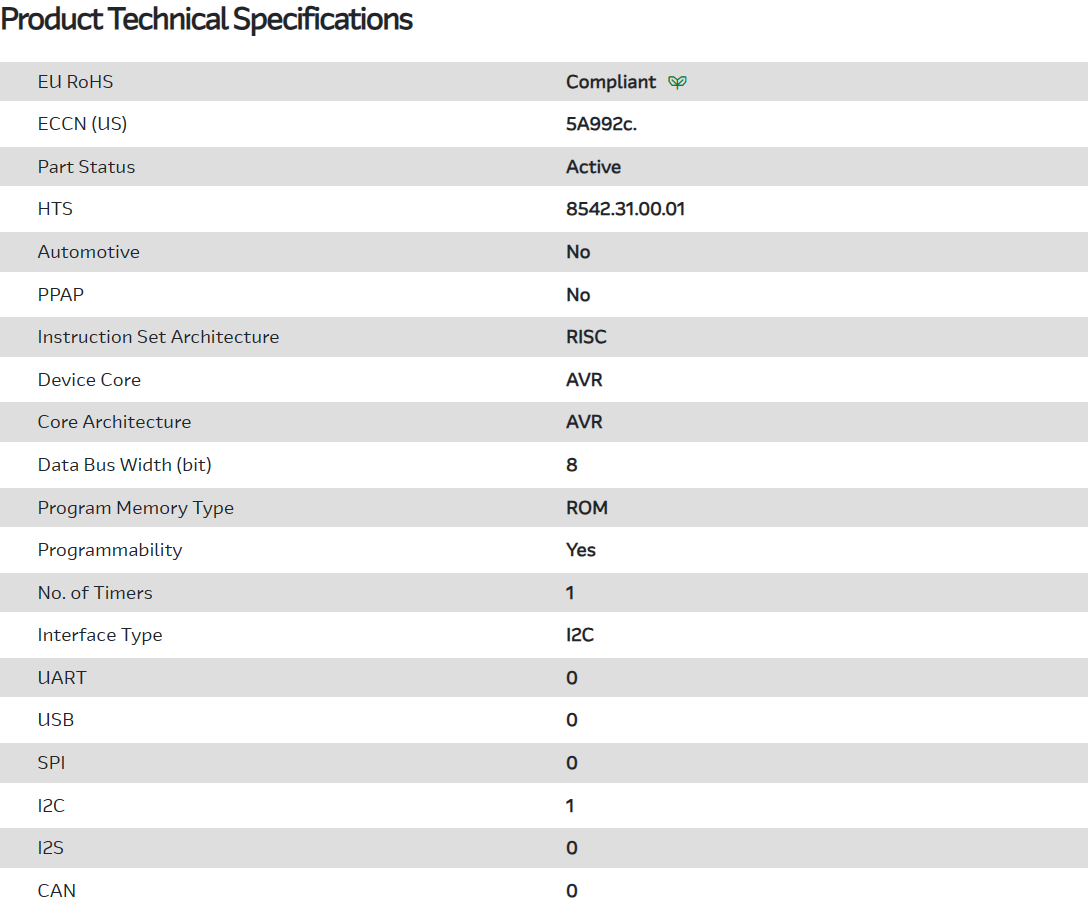This screenshot has height=903, width=1088.
Task: Click the ECCN value 5A992c.
Action: (601, 125)
